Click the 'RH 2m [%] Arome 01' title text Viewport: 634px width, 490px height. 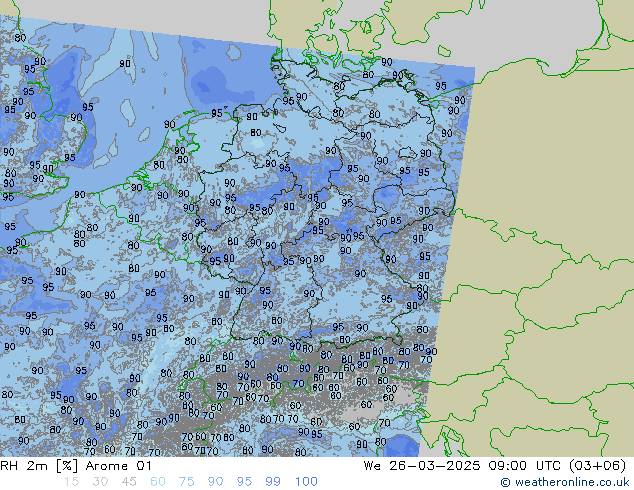(76, 466)
